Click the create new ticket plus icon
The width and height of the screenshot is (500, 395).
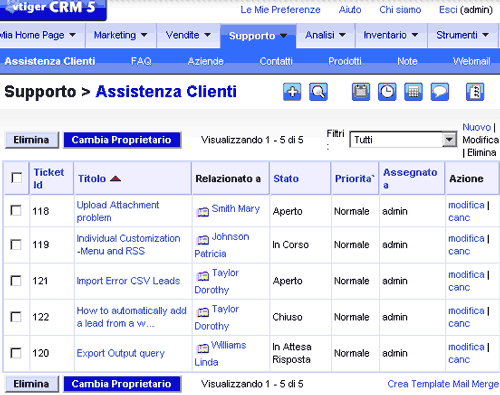292,92
